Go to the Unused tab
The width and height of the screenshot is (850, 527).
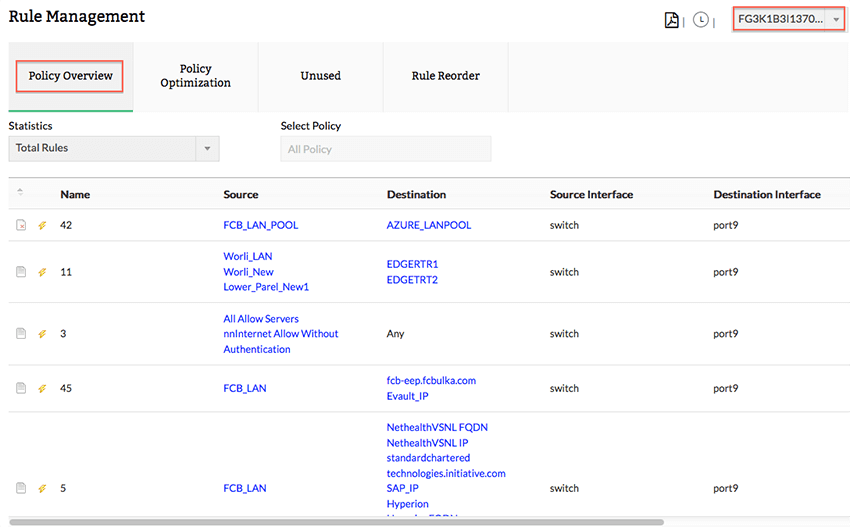(320, 76)
